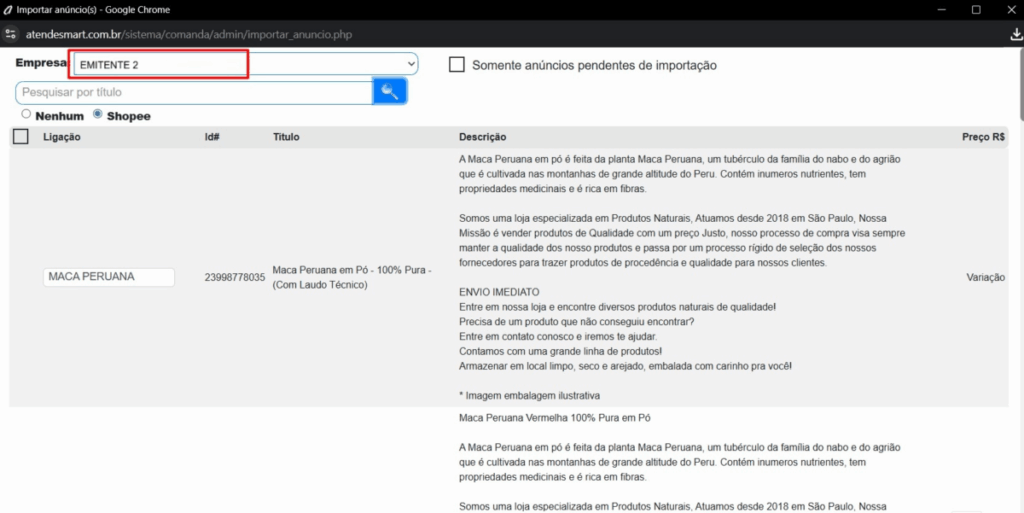The height and width of the screenshot is (513, 1024).
Task: Click the id 23998778035 cell
Action: [x=235, y=277]
